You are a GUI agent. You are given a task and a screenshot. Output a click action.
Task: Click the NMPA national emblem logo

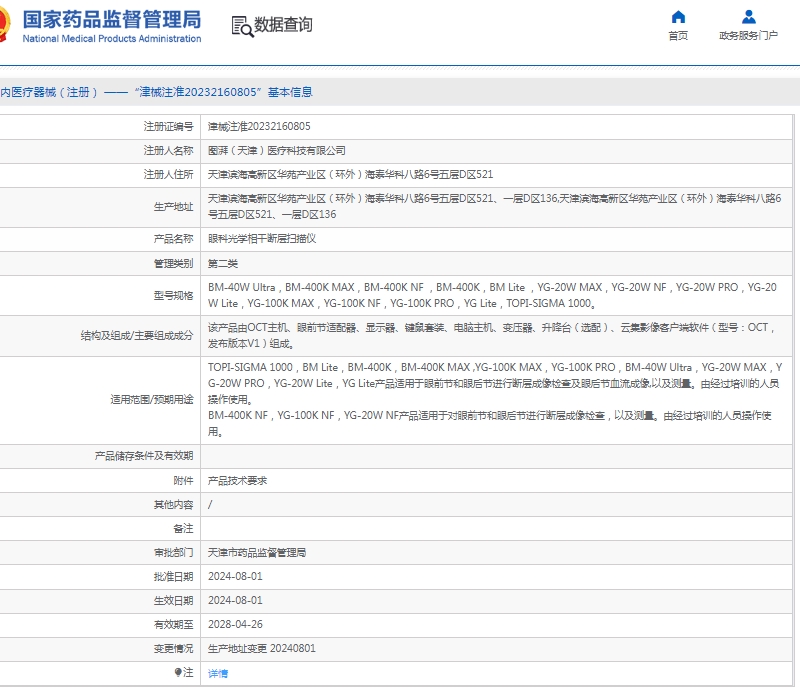tap(5, 24)
